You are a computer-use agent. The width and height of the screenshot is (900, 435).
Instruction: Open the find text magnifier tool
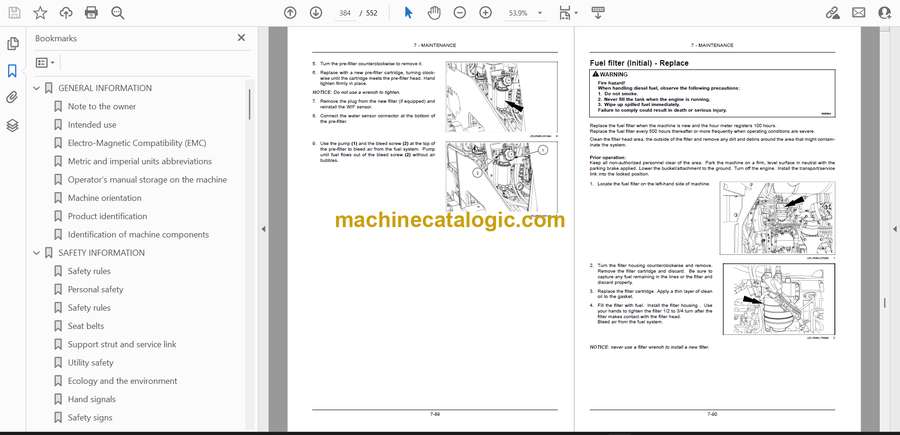coord(118,13)
